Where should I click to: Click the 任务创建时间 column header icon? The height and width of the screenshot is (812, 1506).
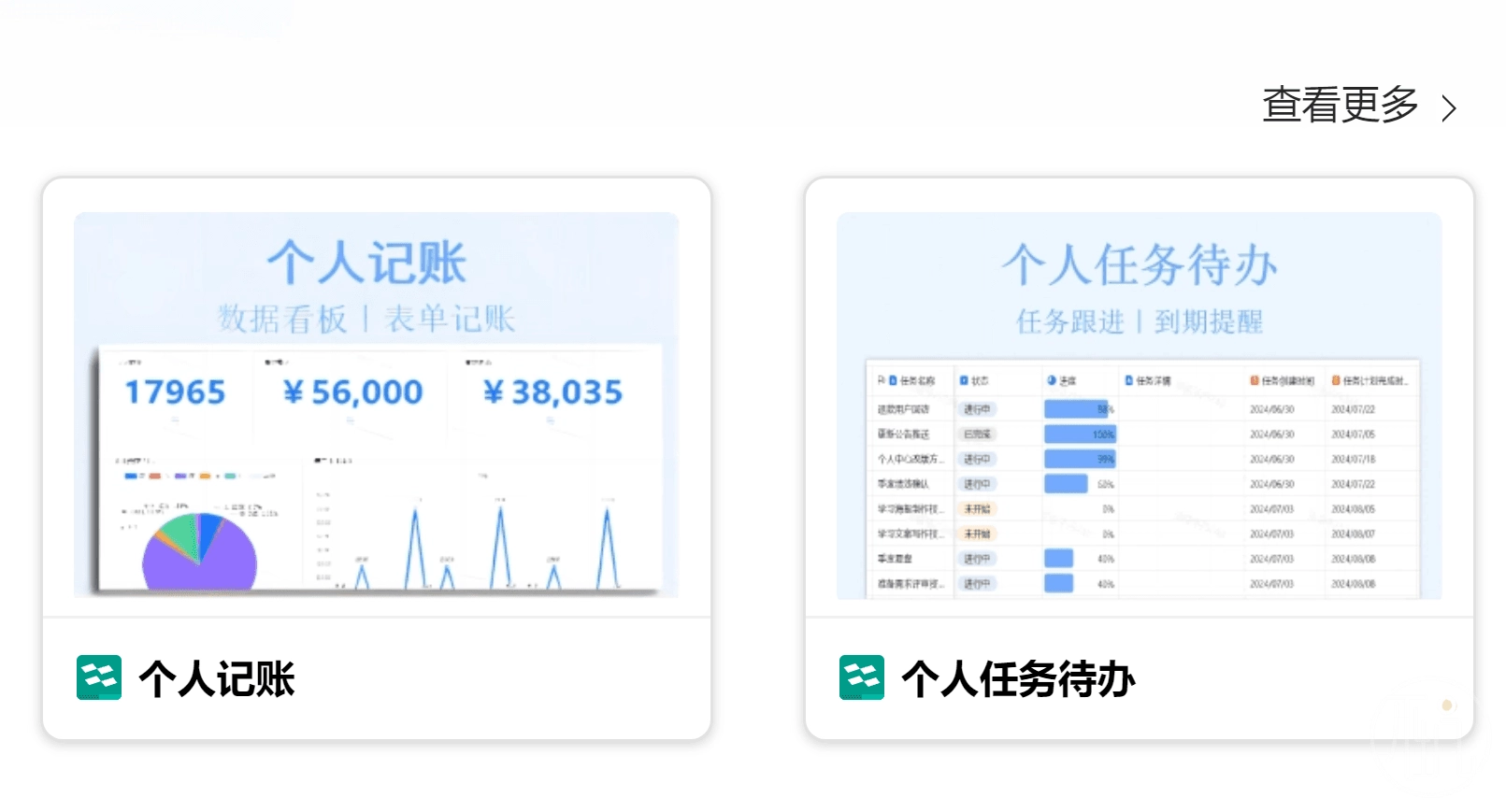[x=1255, y=380]
